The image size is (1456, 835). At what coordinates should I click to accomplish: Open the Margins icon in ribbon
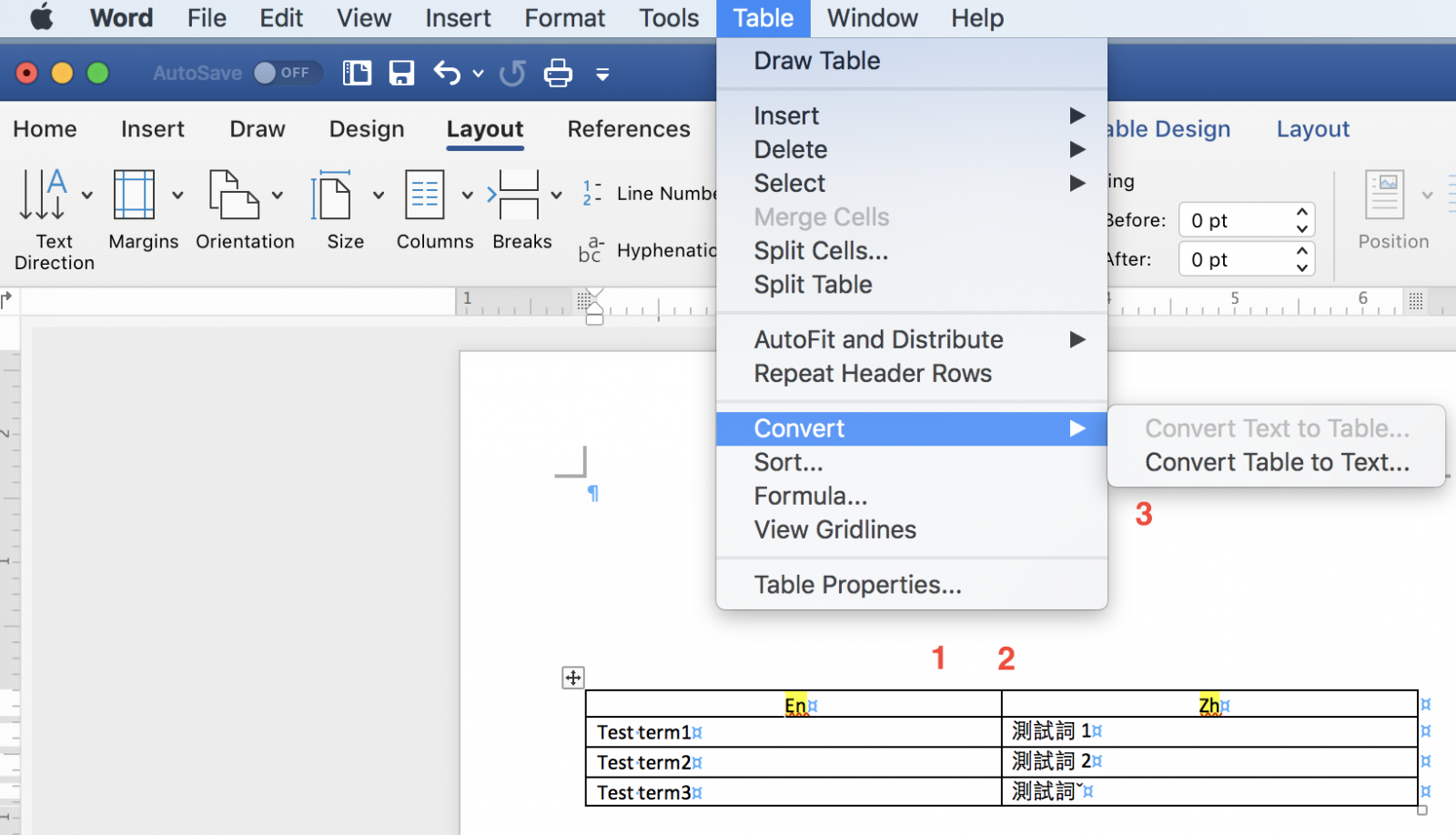(135, 195)
